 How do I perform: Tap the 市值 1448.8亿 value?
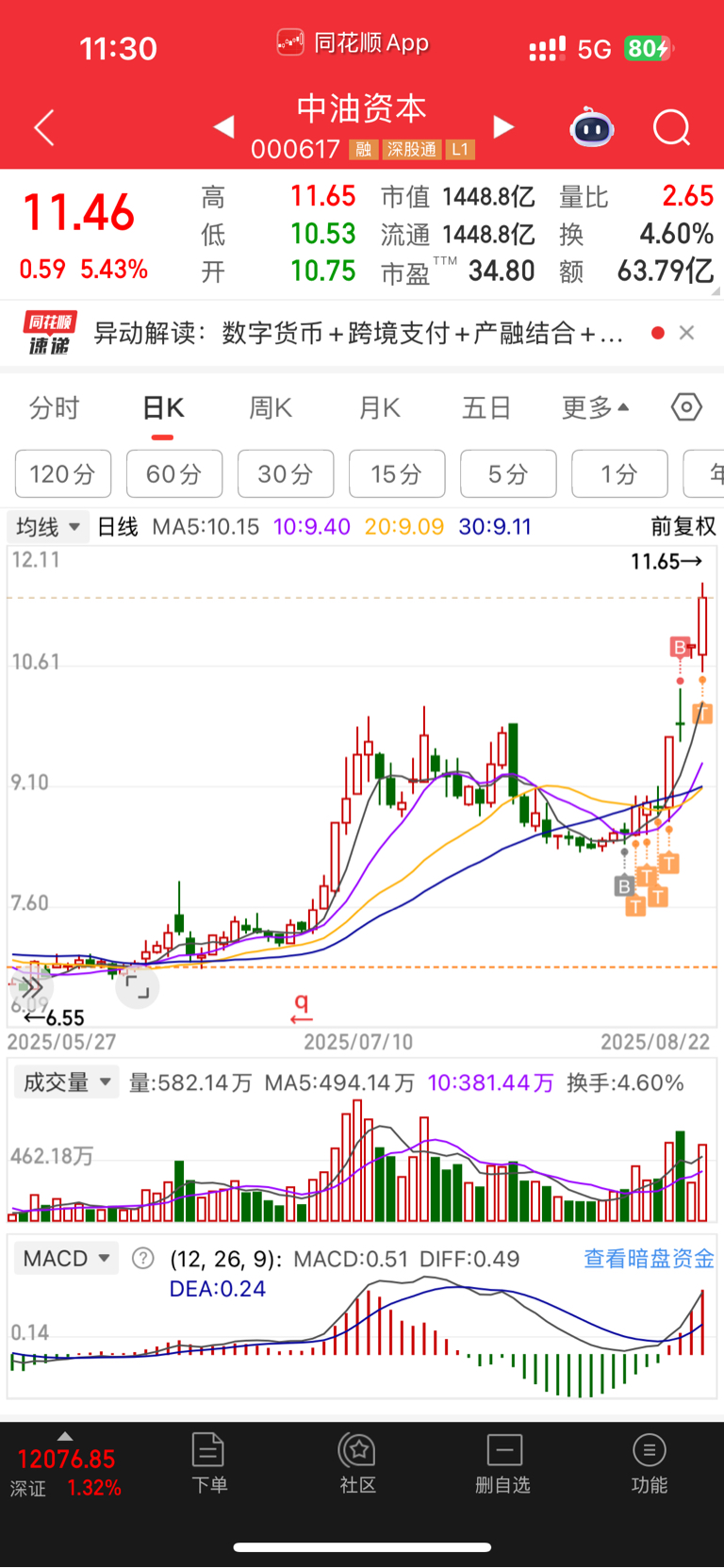coord(488,196)
